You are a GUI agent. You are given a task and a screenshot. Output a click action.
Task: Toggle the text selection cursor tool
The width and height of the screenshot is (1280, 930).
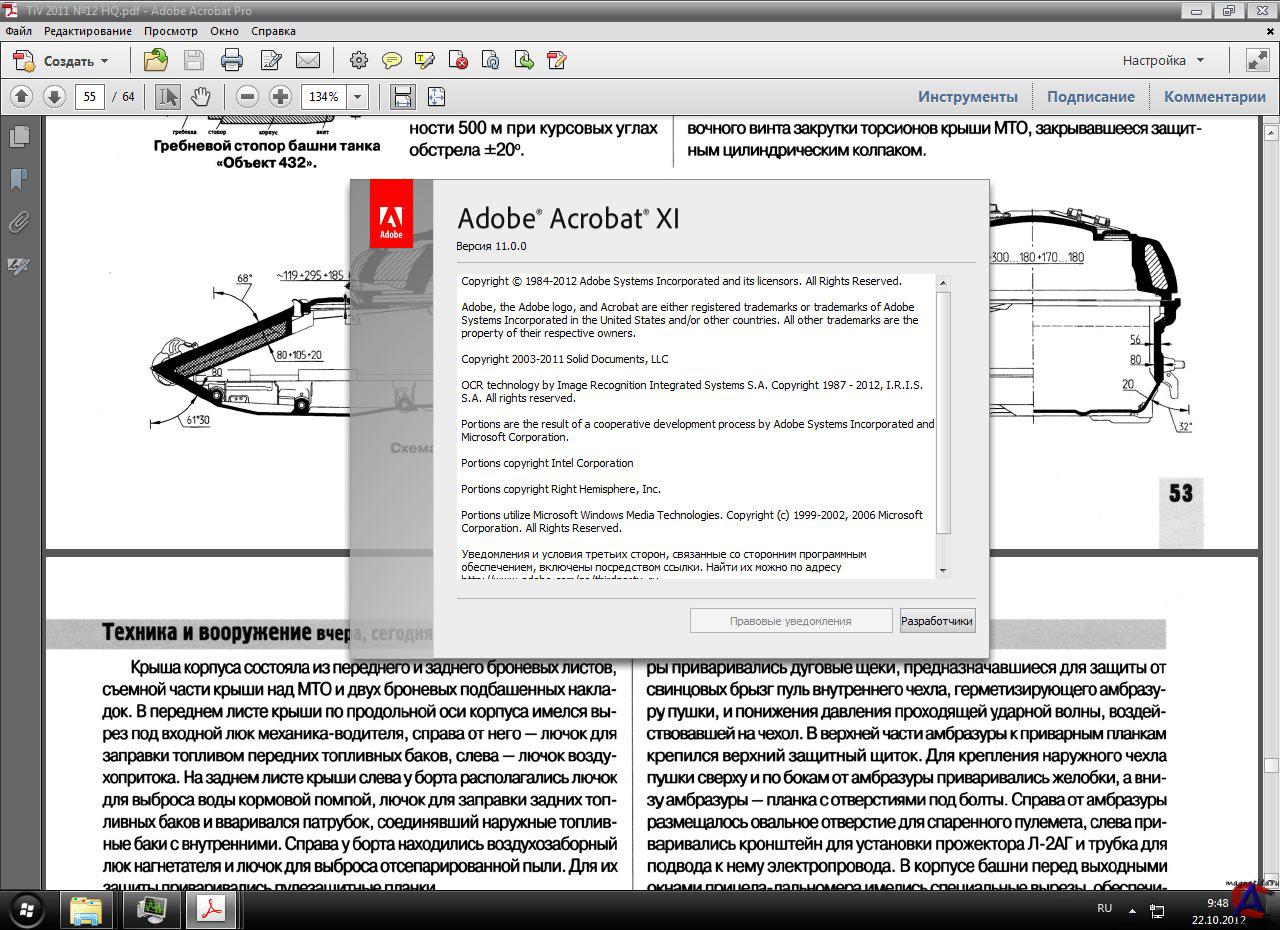168,97
